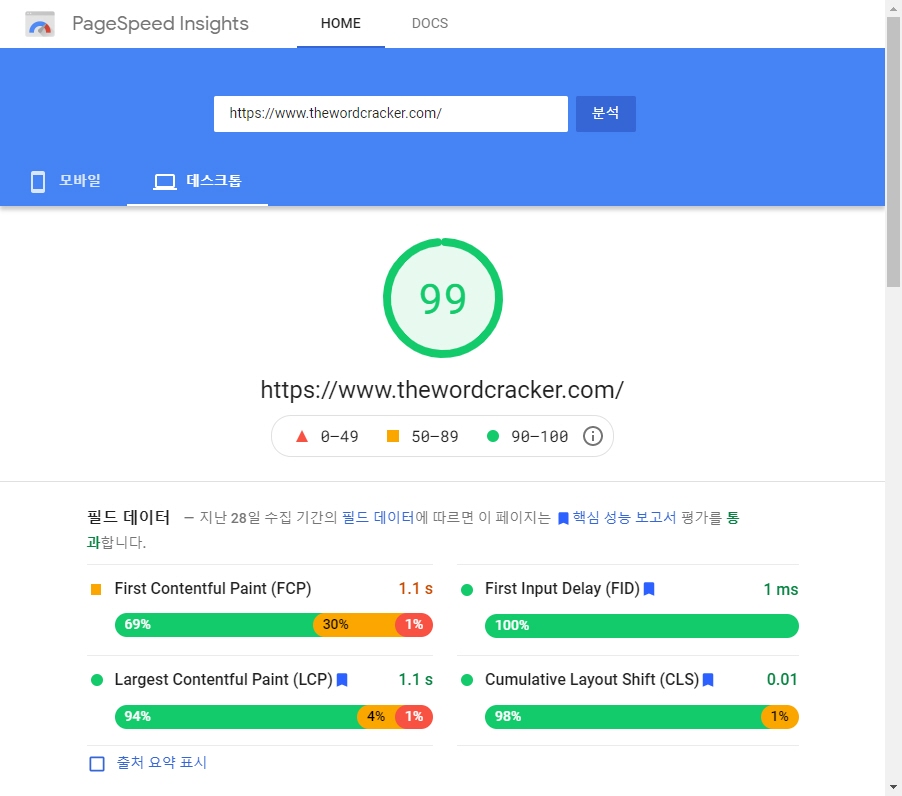Open the 핵심 성능 보고서 link
Image resolution: width=902 pixels, height=796 pixels.
point(624,518)
